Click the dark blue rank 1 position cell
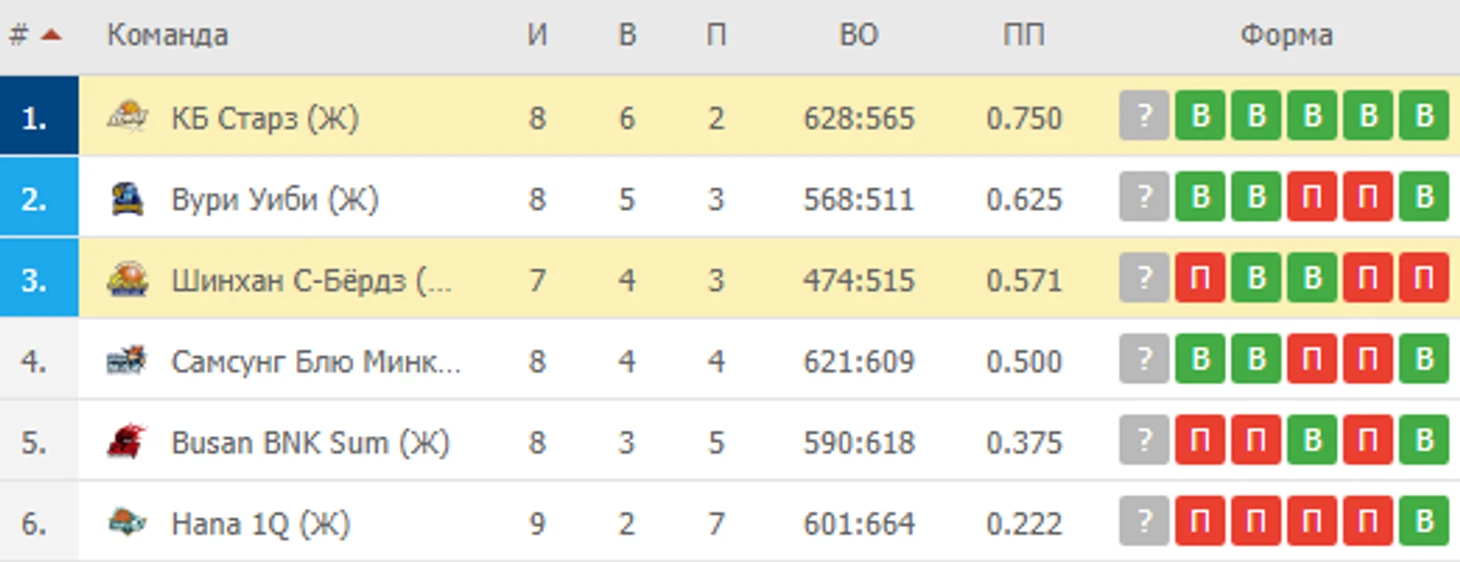The image size is (1460, 562). pos(39,118)
